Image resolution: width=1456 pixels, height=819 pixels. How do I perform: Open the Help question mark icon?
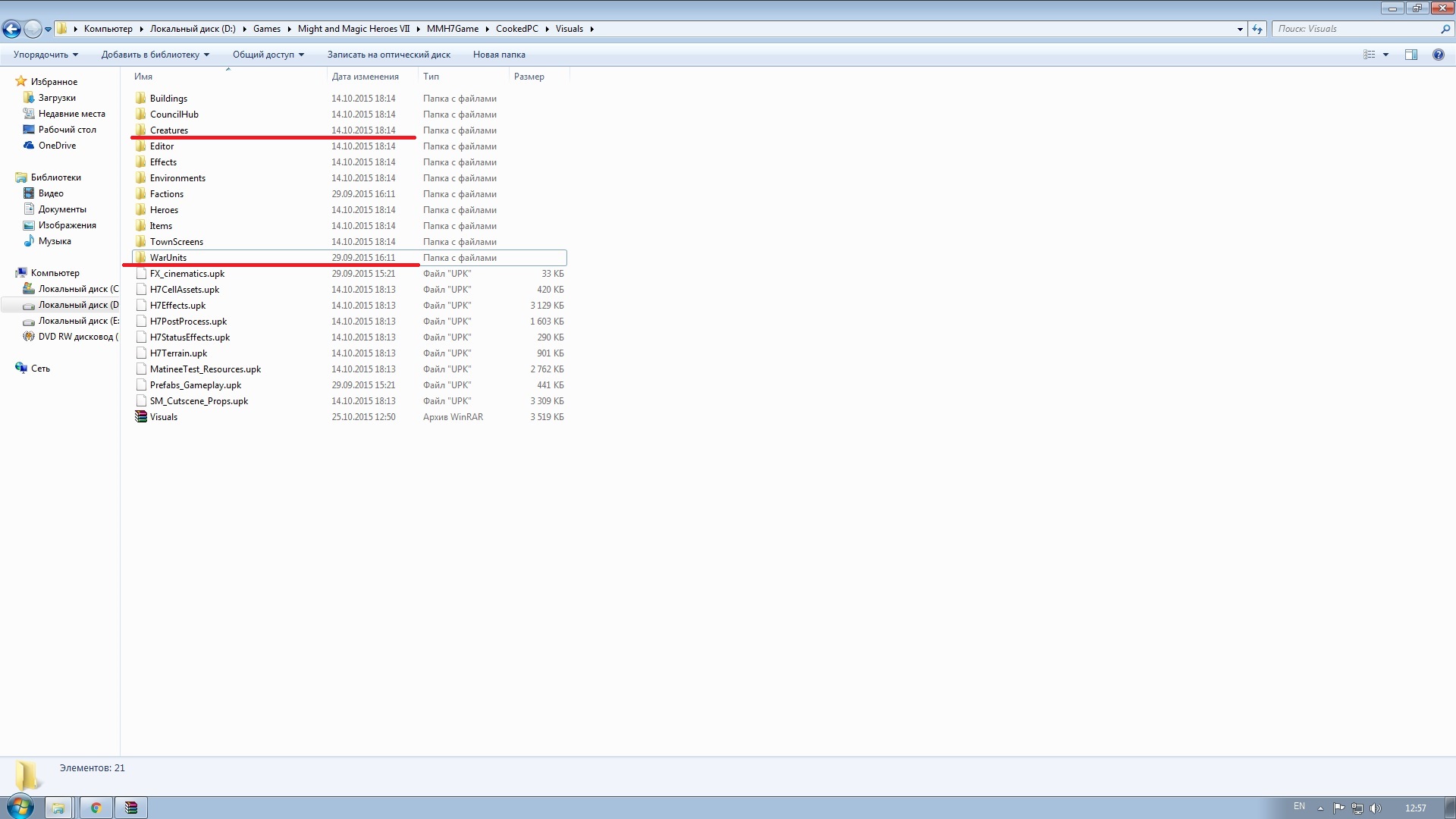point(1438,55)
